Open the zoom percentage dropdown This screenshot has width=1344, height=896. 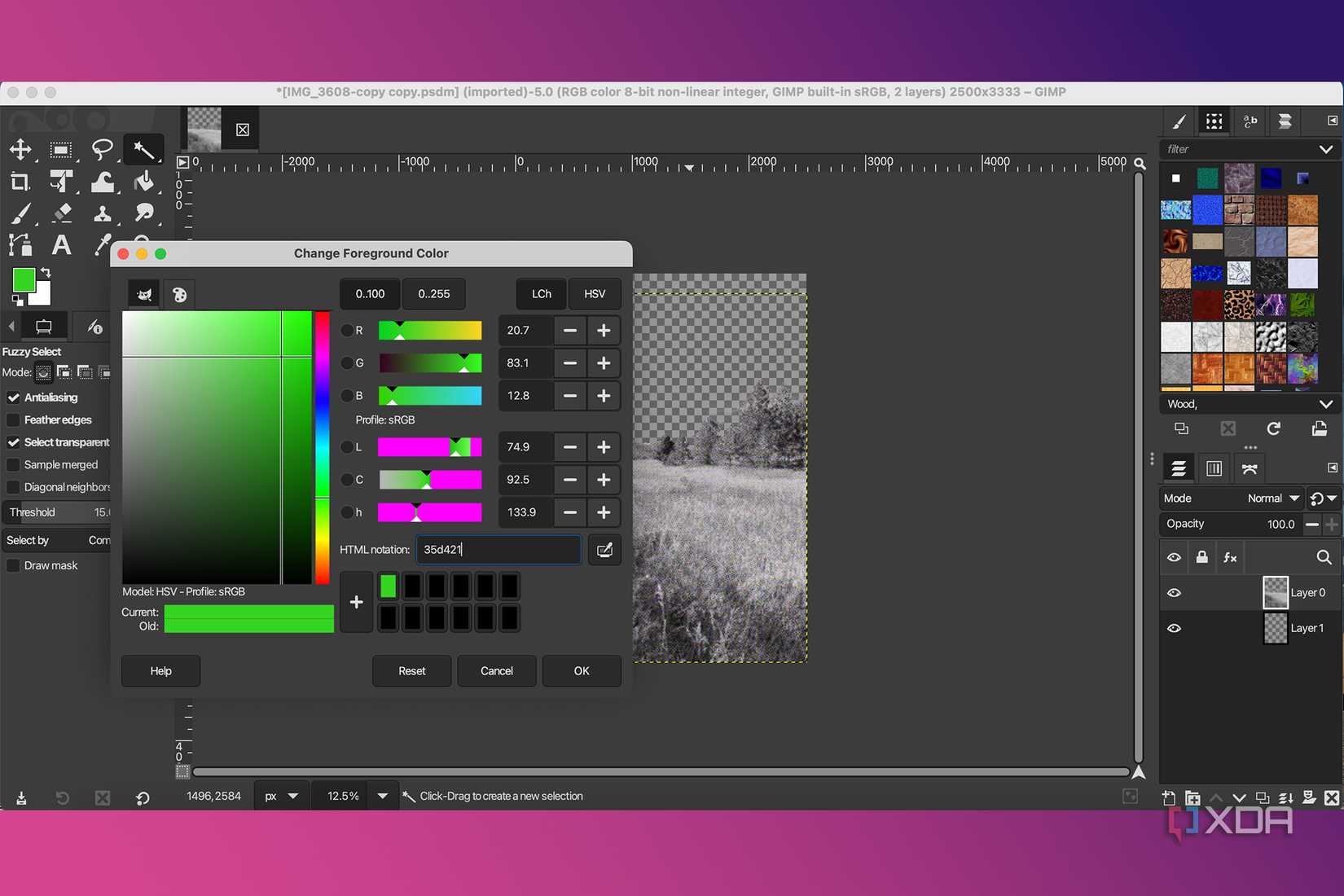click(382, 796)
